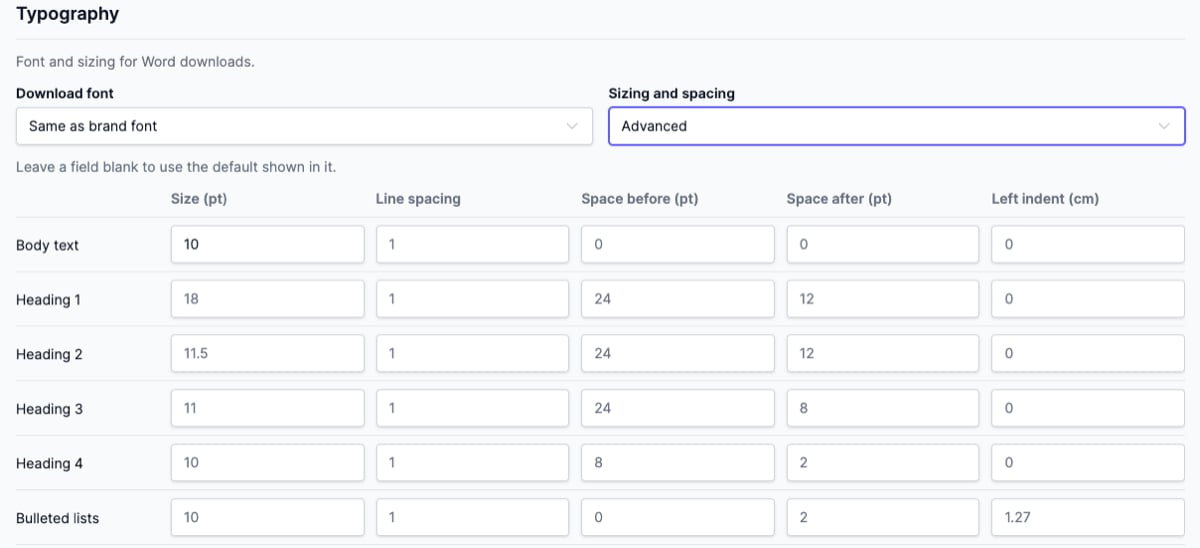1200x548 pixels.
Task: Click Body text Space after field
Action: pyautogui.click(x=883, y=244)
